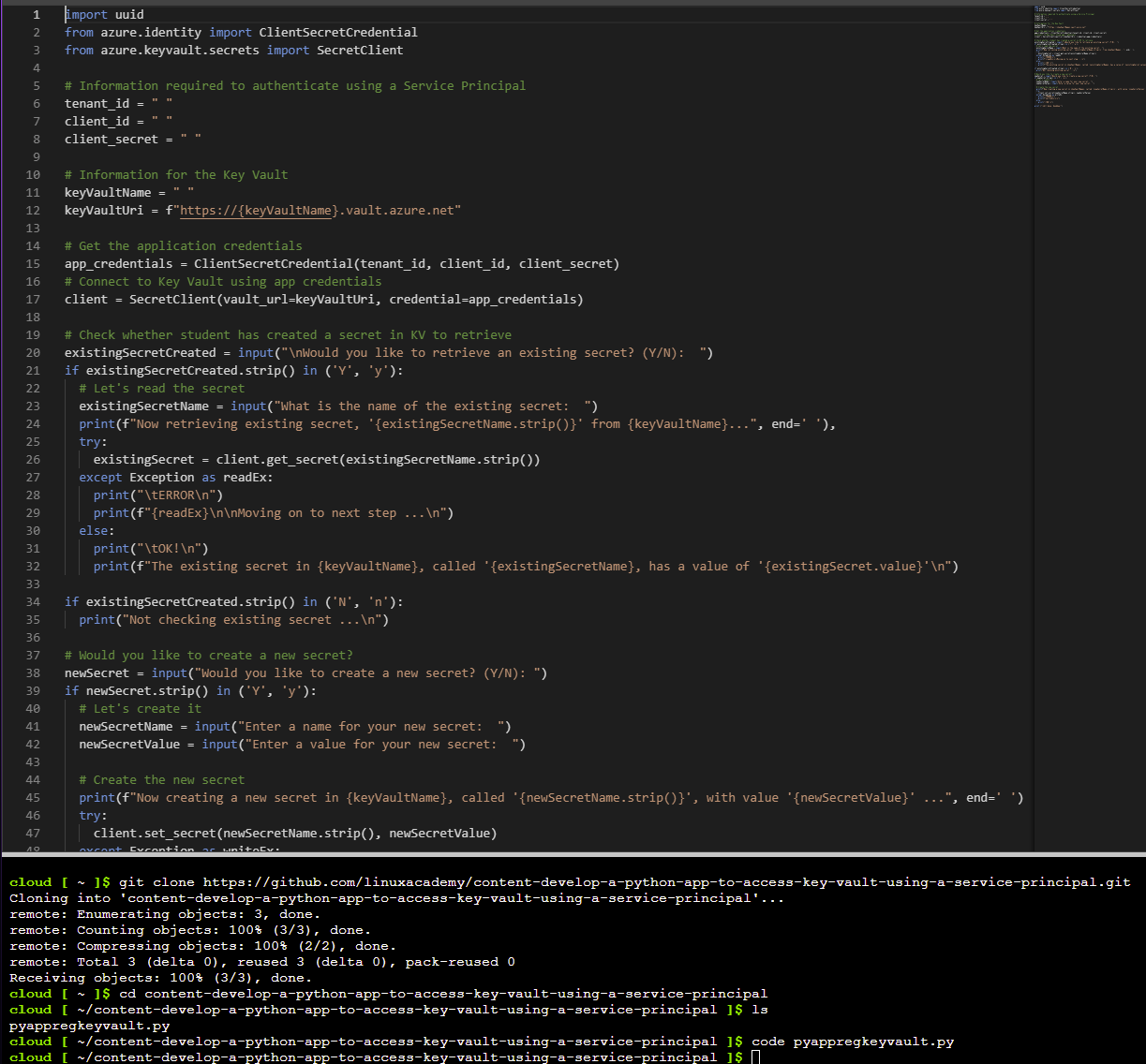Screen dimensions: 1146x1064
Task: Click the minimap to jump within the file
Action: pyautogui.click(x=1087, y=56)
